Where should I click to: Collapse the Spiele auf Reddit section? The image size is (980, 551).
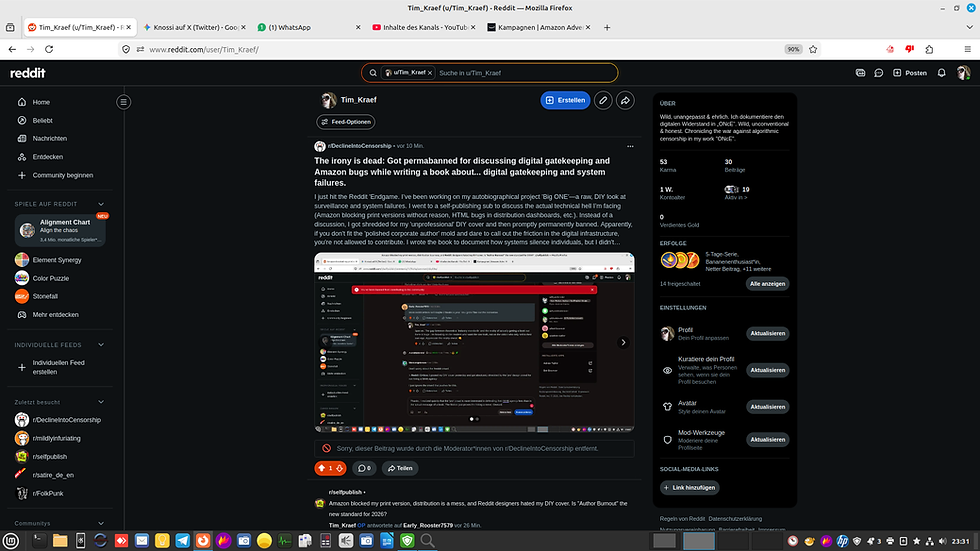pyautogui.click(x=101, y=204)
